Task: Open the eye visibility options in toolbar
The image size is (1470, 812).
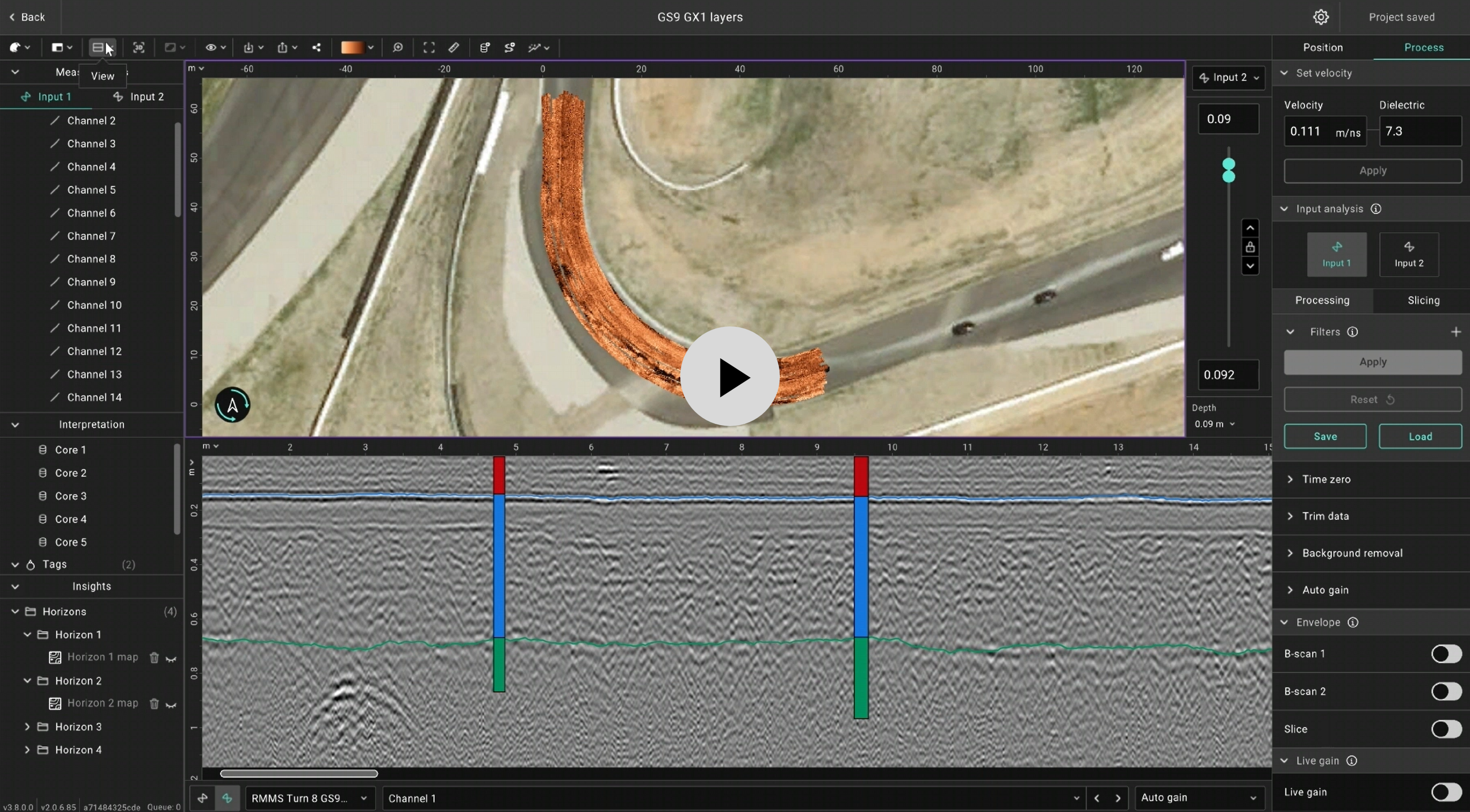Action: [216, 47]
